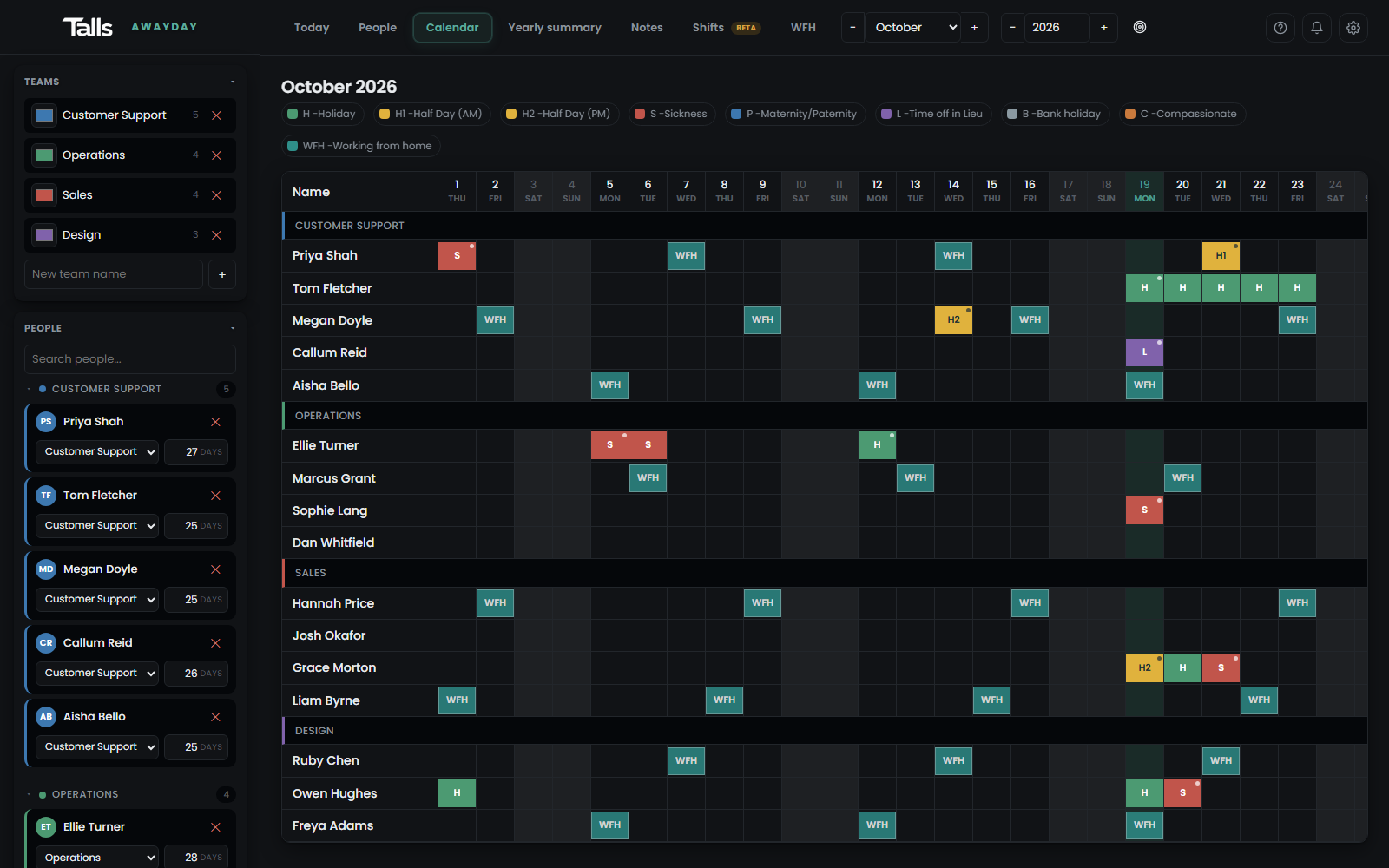
Task: Collapse the Teams panel
Action: point(233,82)
